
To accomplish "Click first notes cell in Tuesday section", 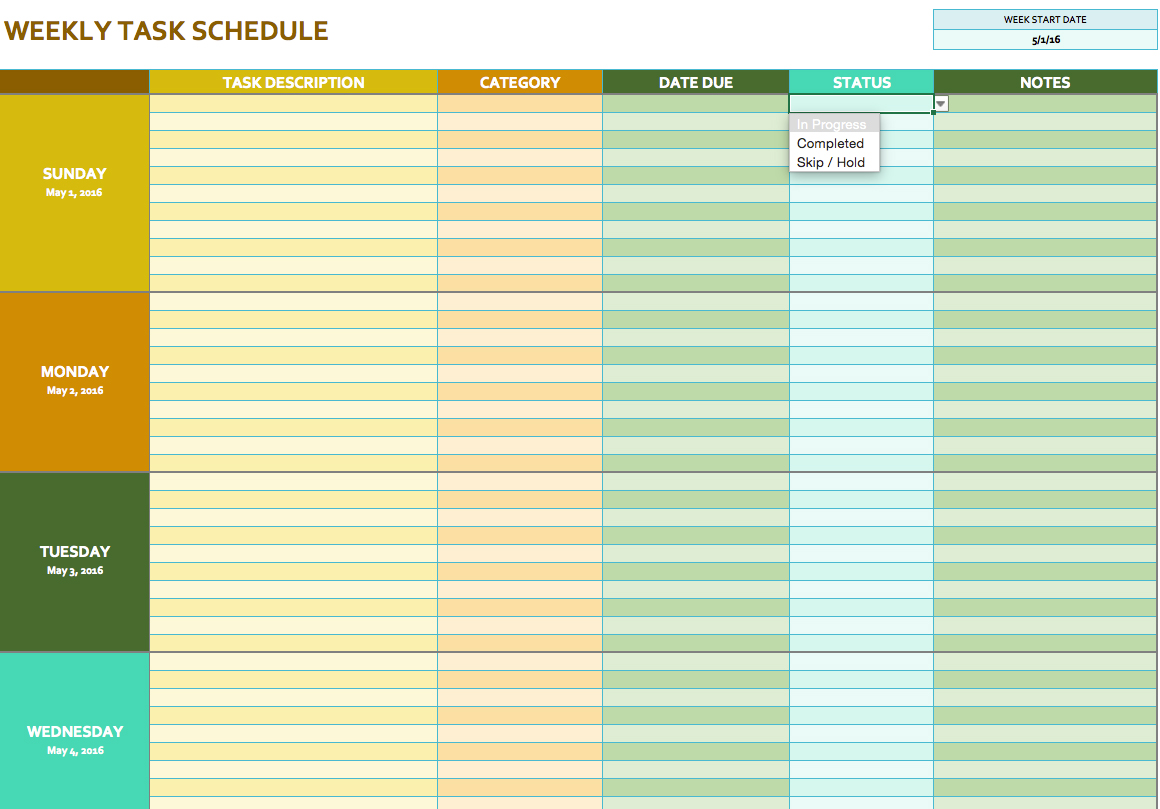I will tap(1045, 482).
